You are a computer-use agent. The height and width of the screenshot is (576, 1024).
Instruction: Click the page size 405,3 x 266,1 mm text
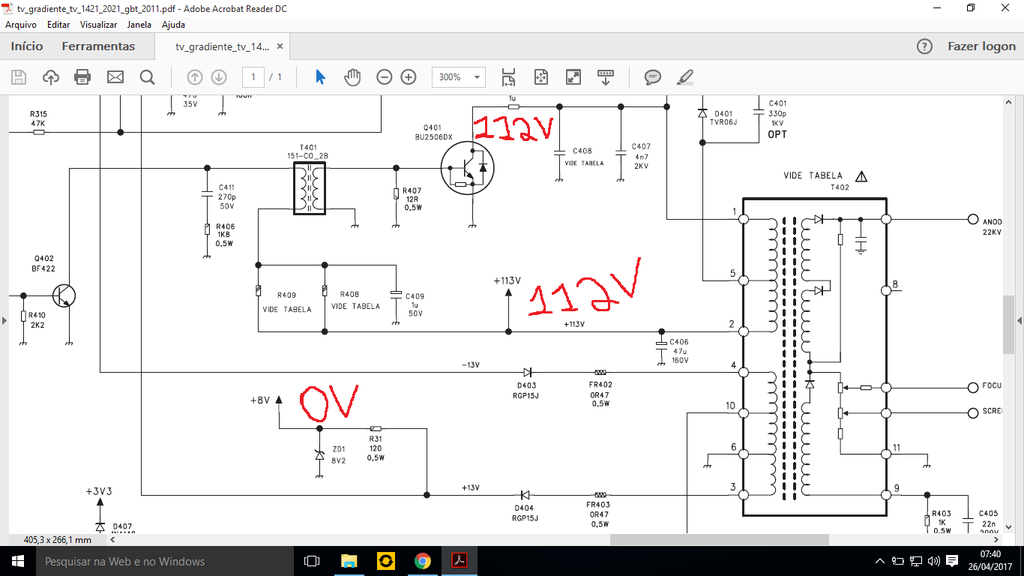pos(57,540)
